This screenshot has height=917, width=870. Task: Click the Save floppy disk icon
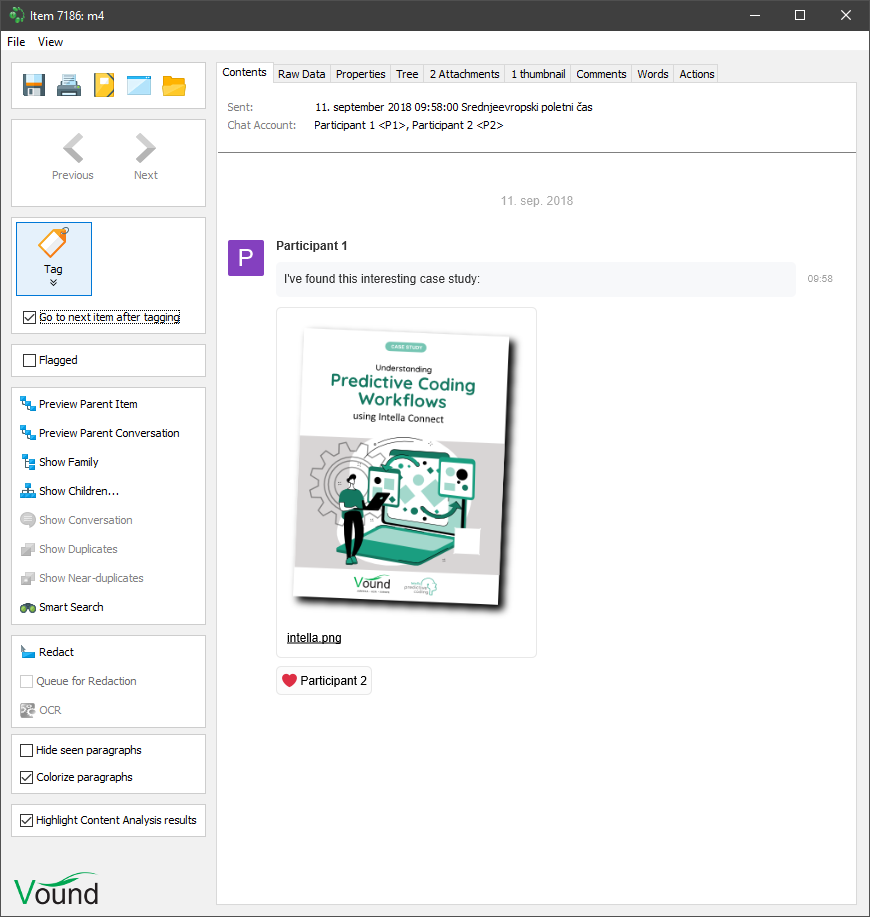[34, 85]
